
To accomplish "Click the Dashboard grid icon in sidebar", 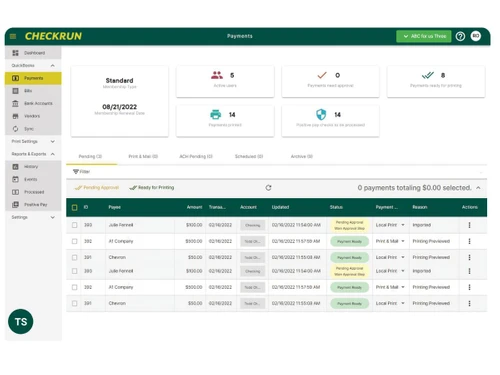I will click(x=15, y=53).
